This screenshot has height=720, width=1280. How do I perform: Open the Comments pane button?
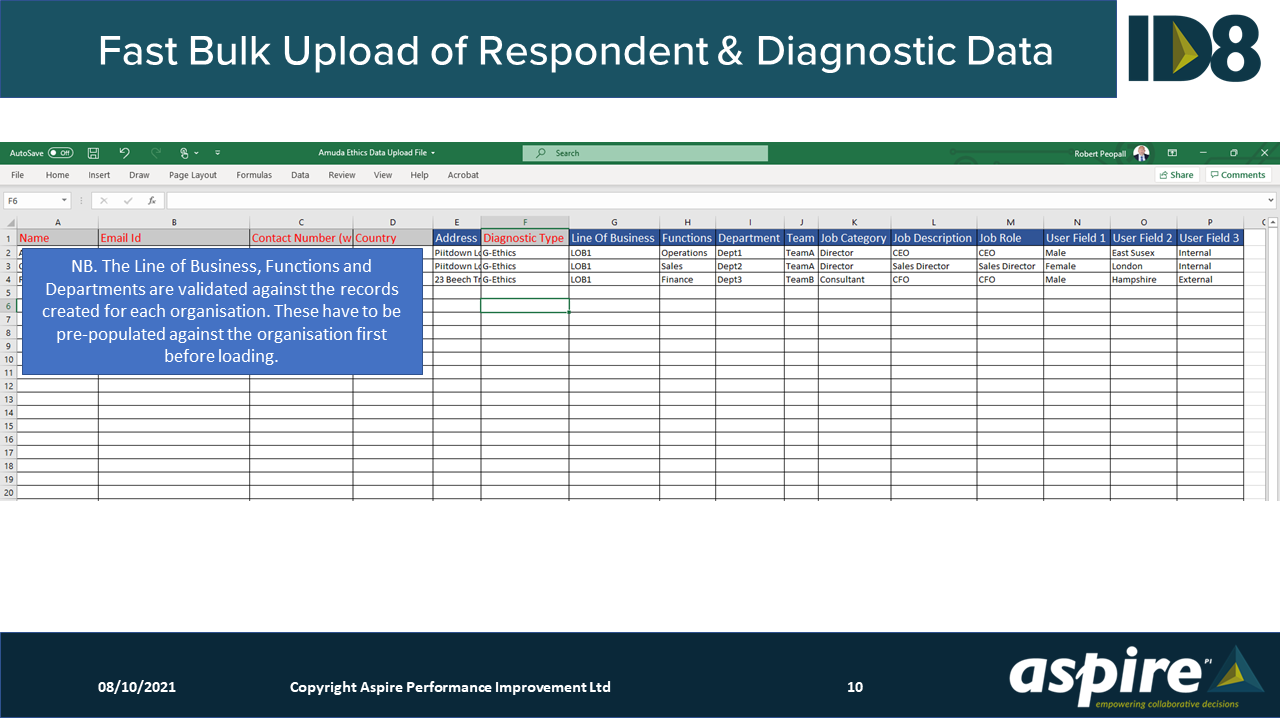1237,175
